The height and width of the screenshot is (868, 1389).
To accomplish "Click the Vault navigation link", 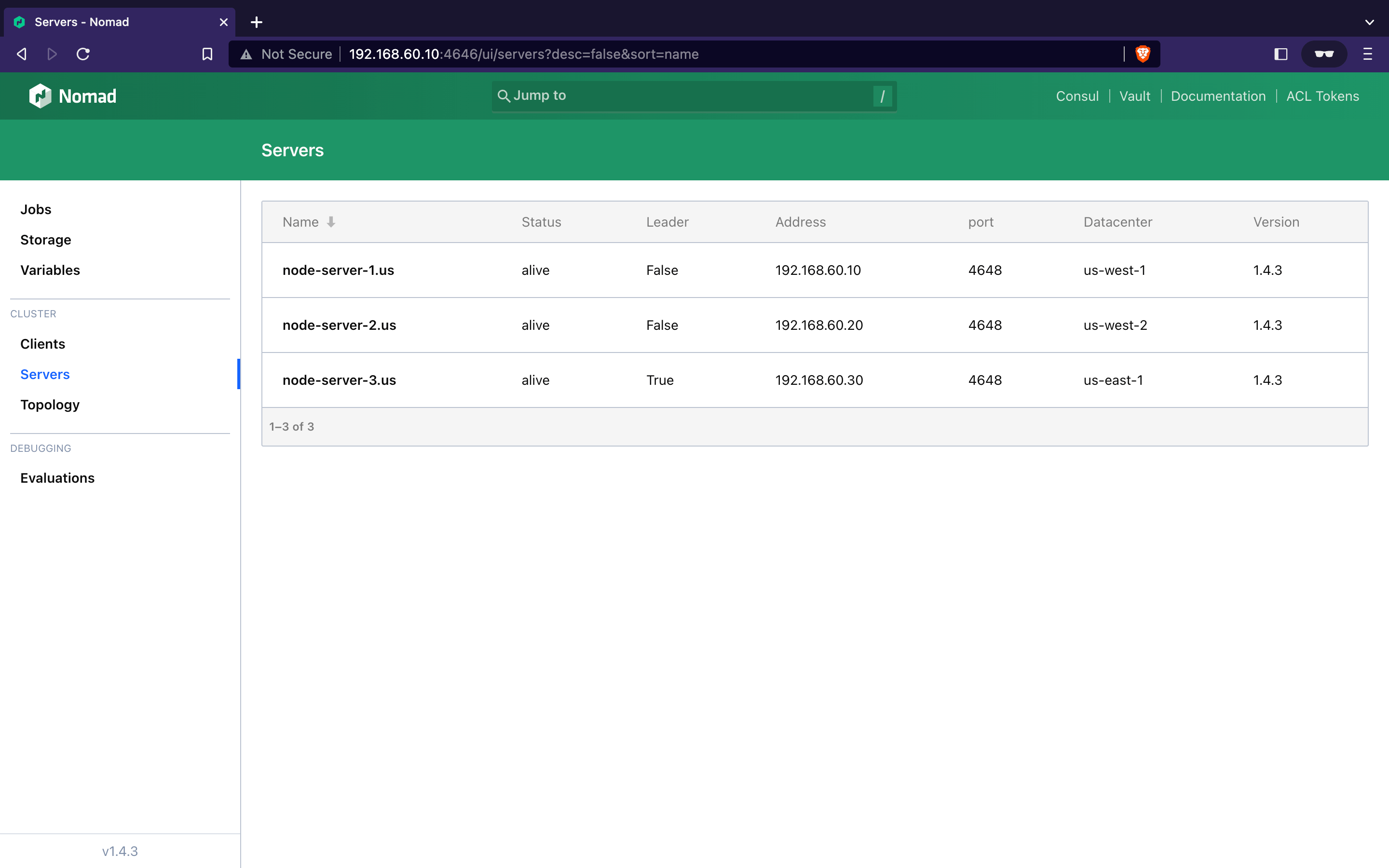I will pos(1135,96).
